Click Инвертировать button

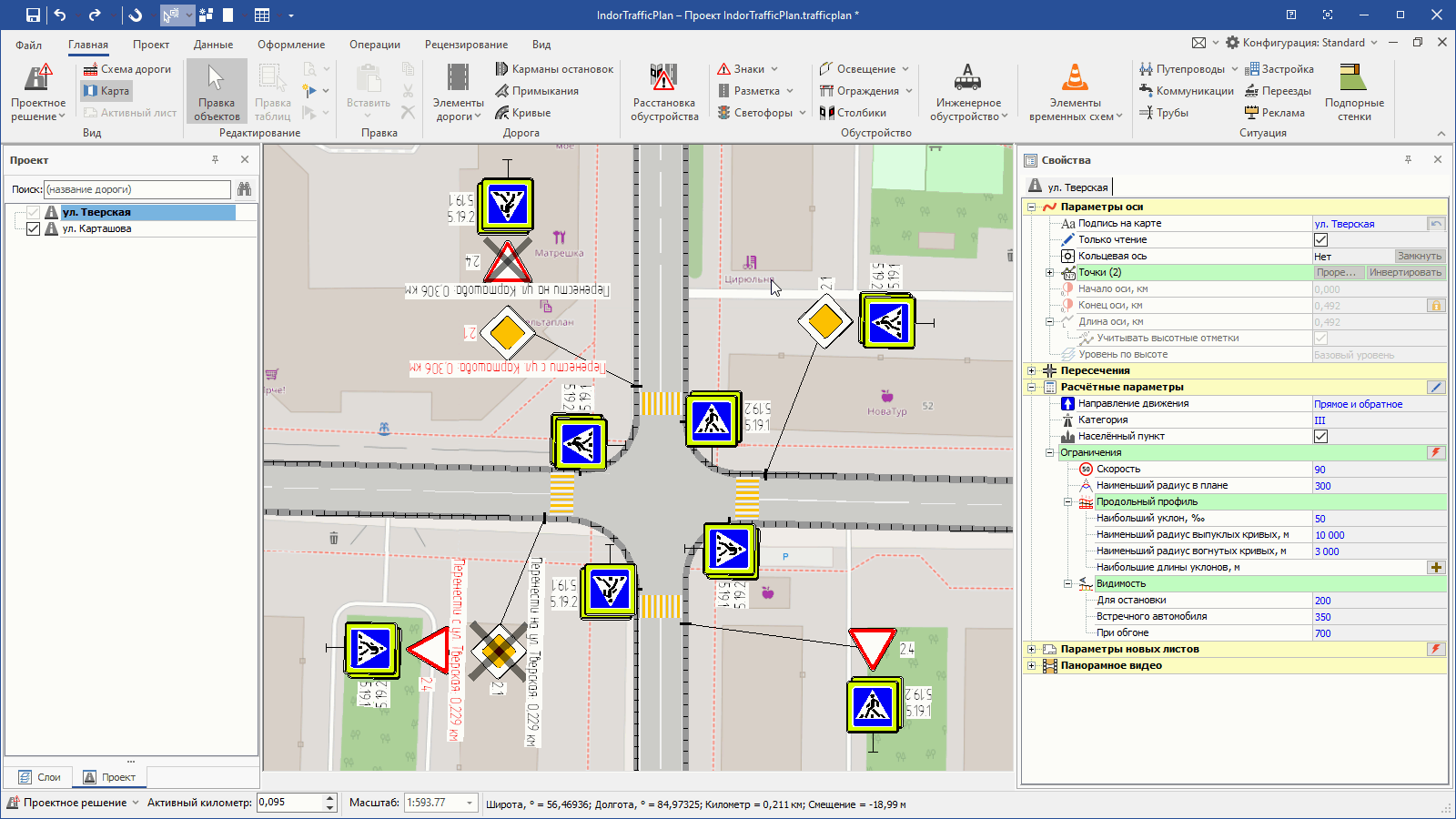[1405, 273]
